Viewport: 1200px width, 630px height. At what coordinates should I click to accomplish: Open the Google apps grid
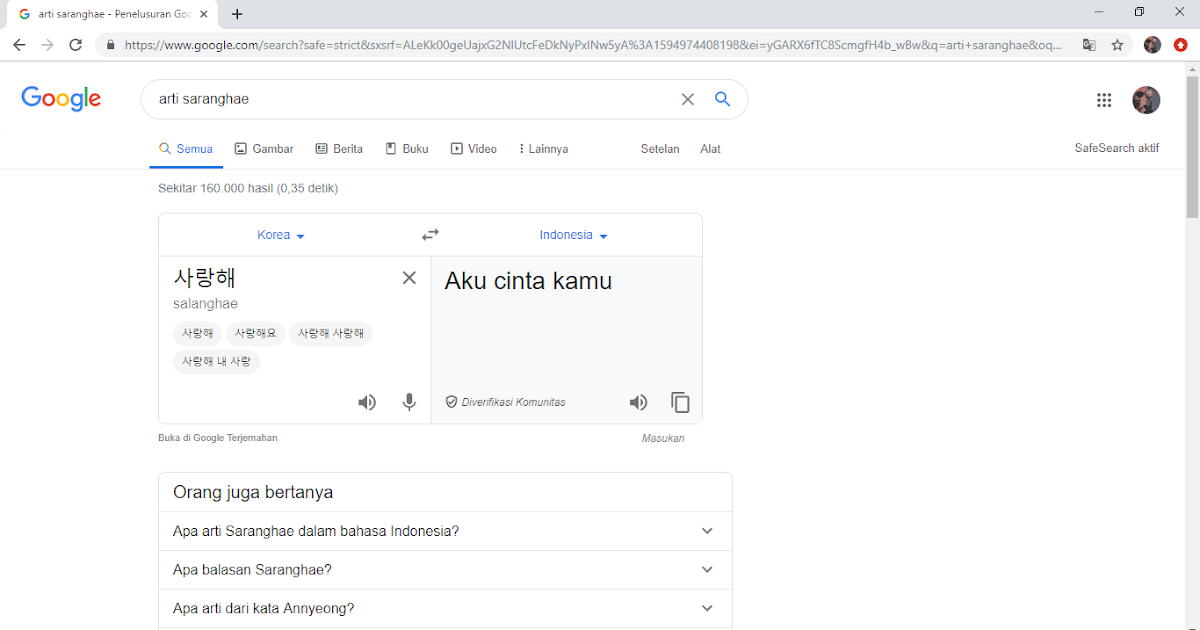[x=1104, y=100]
